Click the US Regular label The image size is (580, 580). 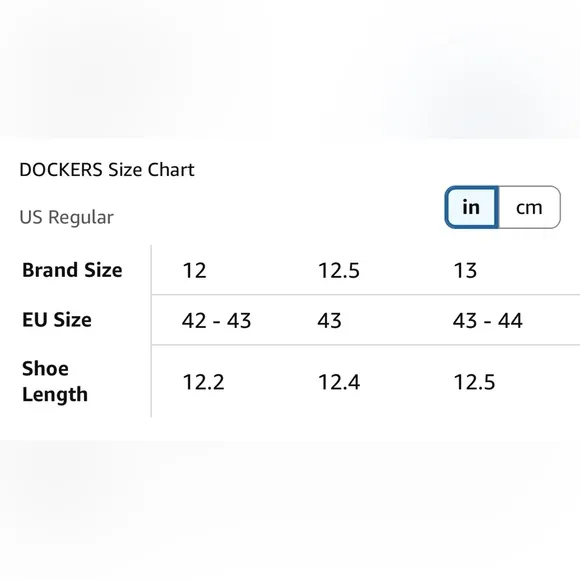point(67,217)
